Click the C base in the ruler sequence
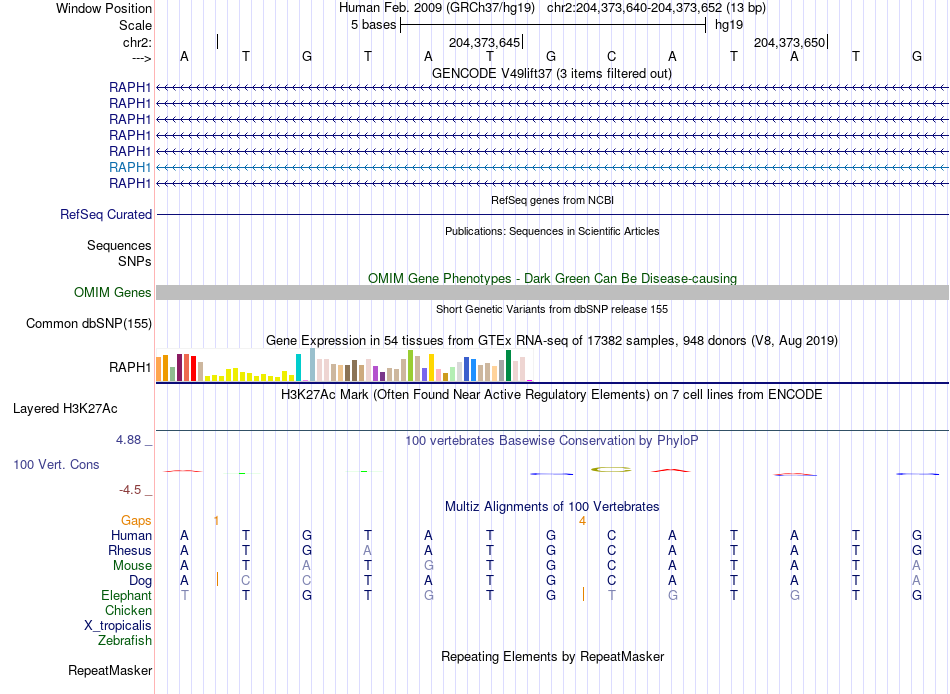This screenshot has width=950, height=694. (x=611, y=56)
